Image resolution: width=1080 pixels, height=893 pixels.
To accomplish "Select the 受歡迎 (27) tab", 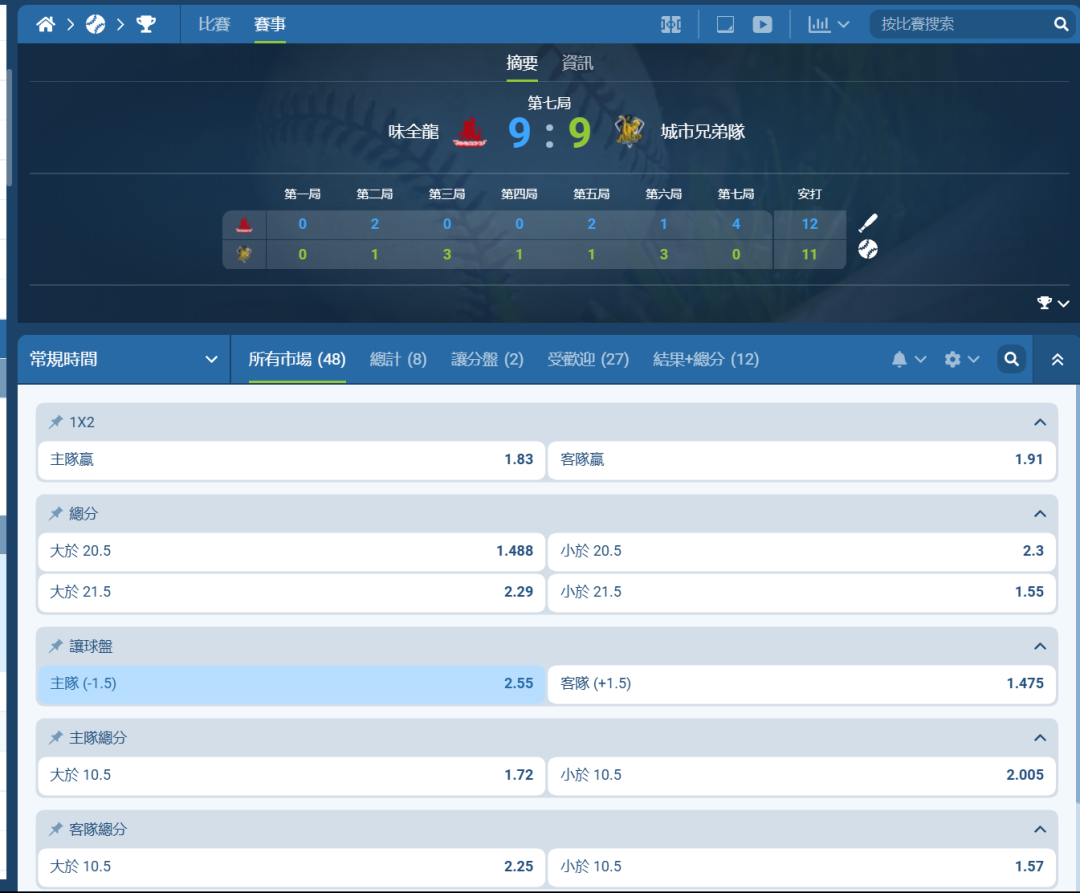I will [x=588, y=359].
